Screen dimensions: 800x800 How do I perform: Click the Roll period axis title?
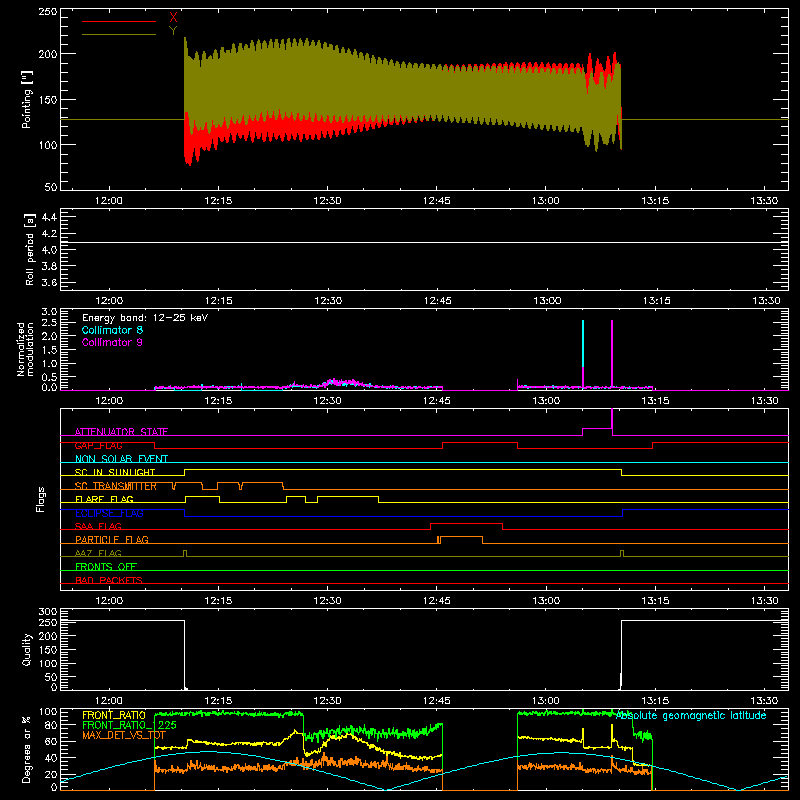tap(30, 249)
